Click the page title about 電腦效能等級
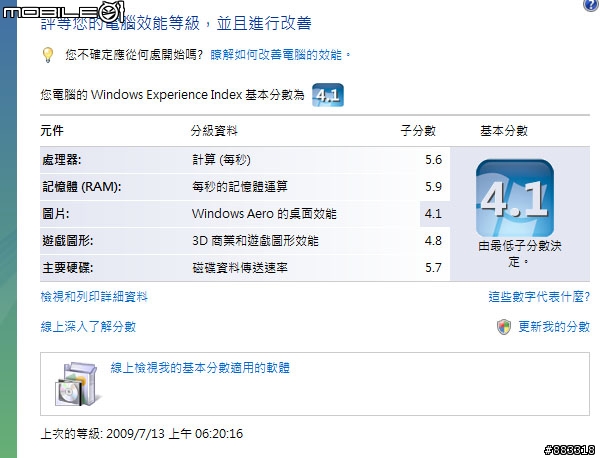This screenshot has height=458, width=600. pyautogui.click(x=176, y=23)
